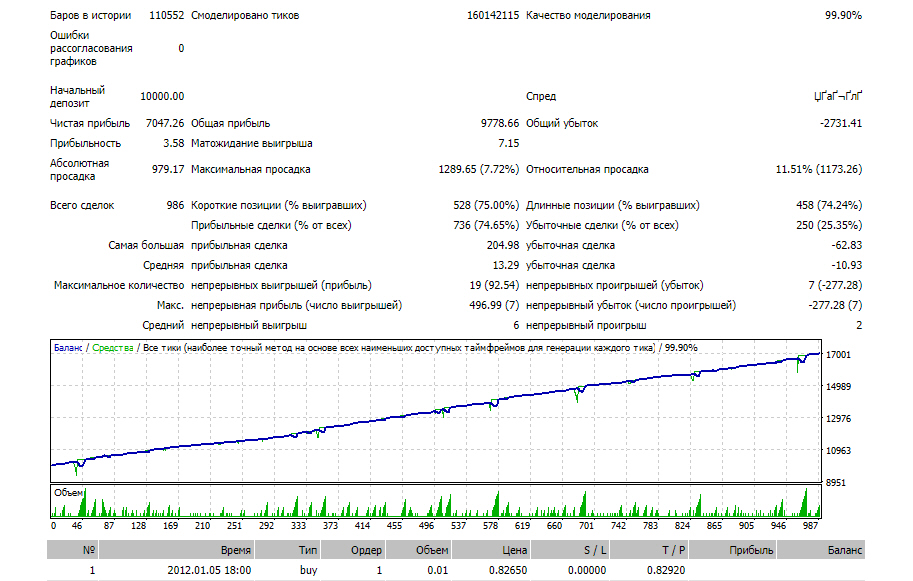The height and width of the screenshot is (581, 913).
Task: Select maximal drawdown 1289.65 (7.72%)
Action: (x=479, y=169)
